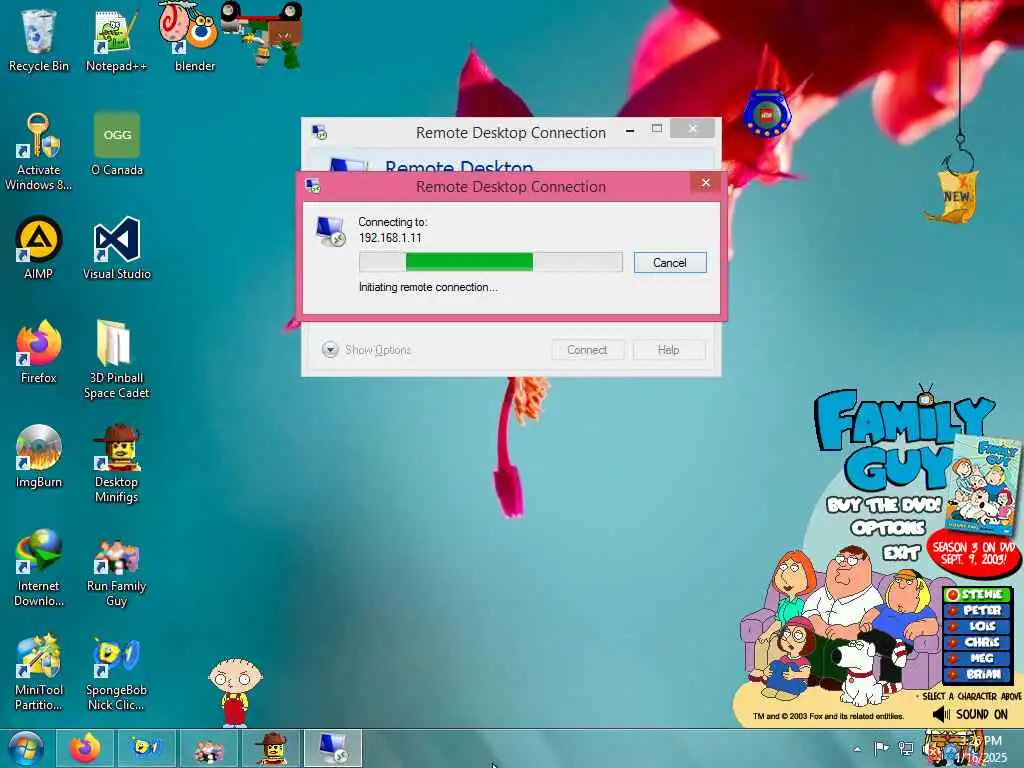Open the 3D Pinball Space Cadet folder
This screenshot has width=1024, height=768.
(116, 359)
